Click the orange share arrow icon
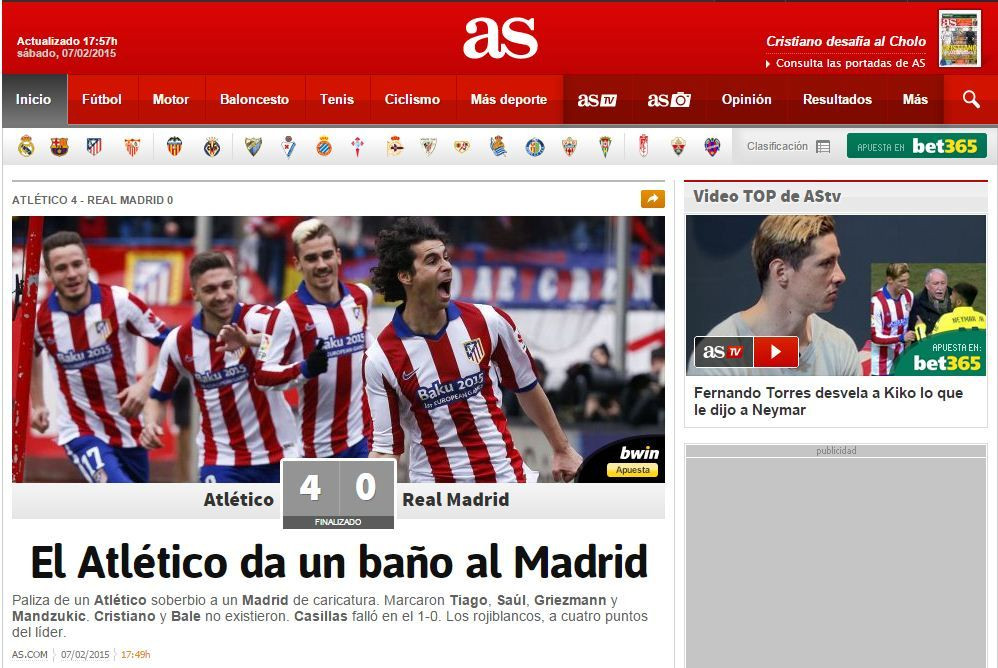This screenshot has width=998, height=668. pyautogui.click(x=652, y=199)
